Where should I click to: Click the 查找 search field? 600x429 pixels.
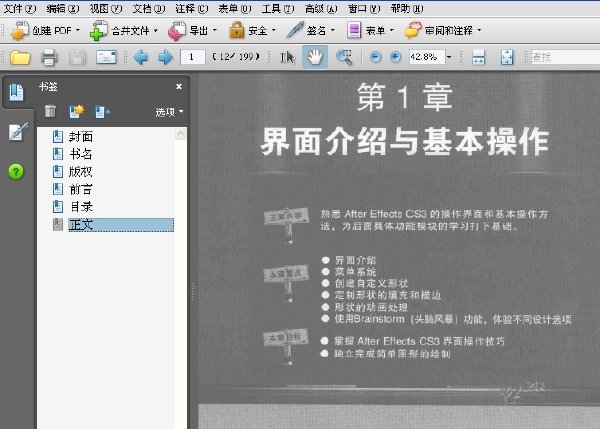[565, 57]
